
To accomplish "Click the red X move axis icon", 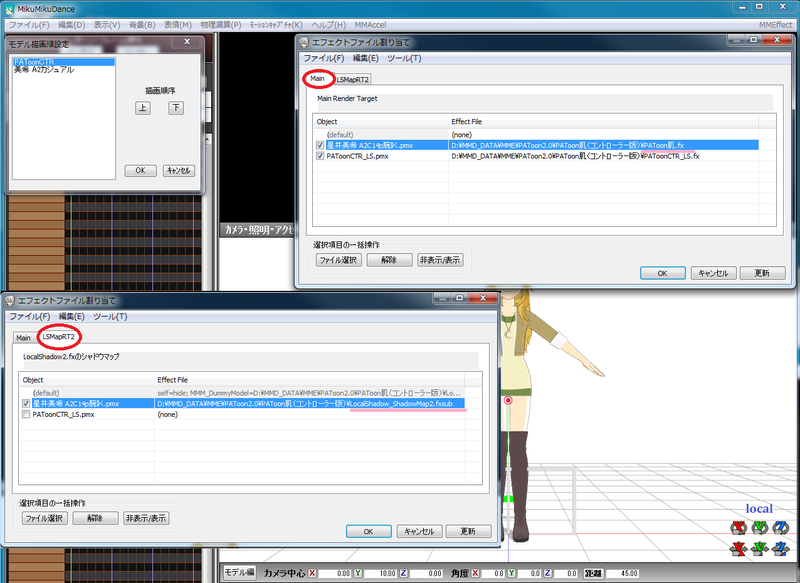I will coord(738,549).
